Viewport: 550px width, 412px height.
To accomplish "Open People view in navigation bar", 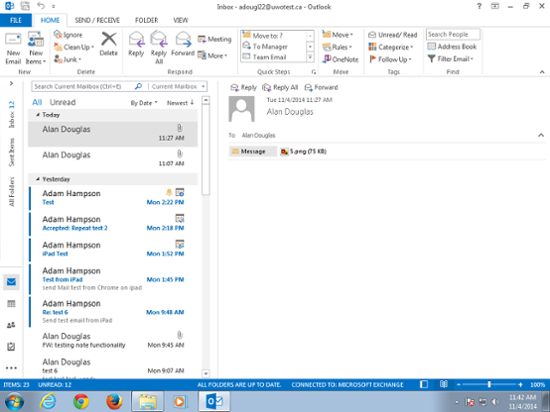I will tap(11, 325).
